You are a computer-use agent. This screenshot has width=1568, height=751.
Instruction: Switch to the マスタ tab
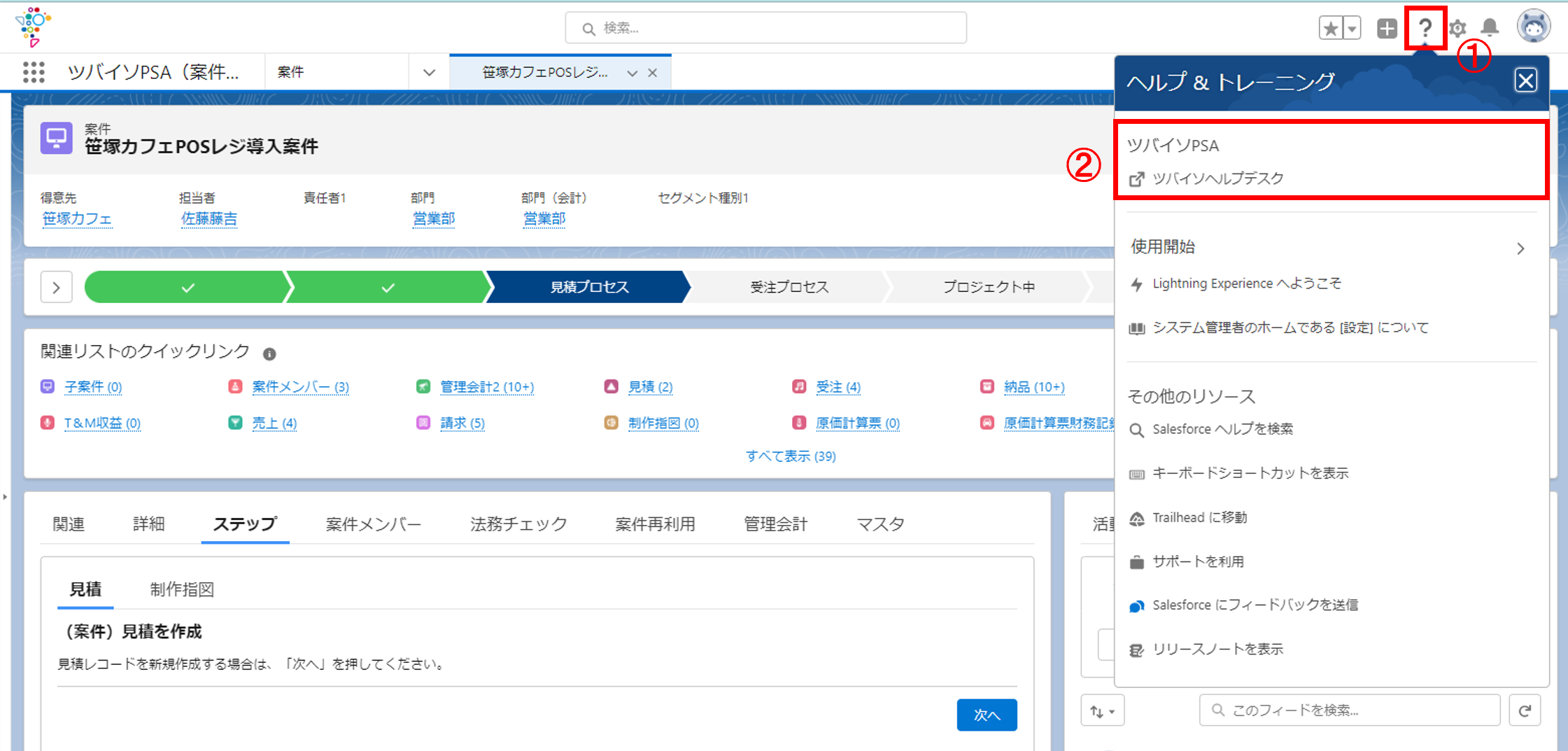tap(880, 524)
